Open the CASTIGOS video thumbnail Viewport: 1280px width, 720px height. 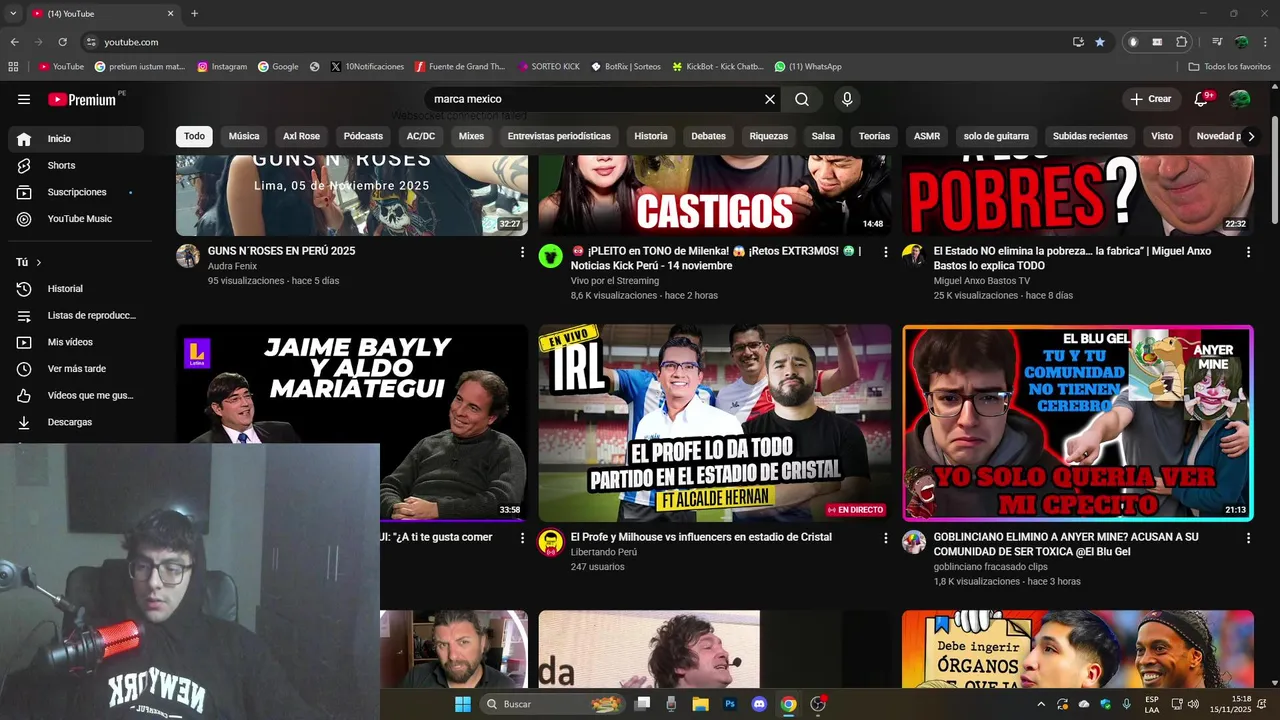(715, 196)
